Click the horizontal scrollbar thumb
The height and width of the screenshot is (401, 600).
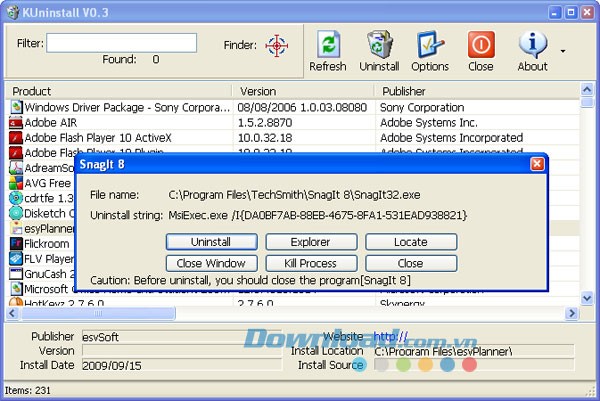click(x=98, y=313)
